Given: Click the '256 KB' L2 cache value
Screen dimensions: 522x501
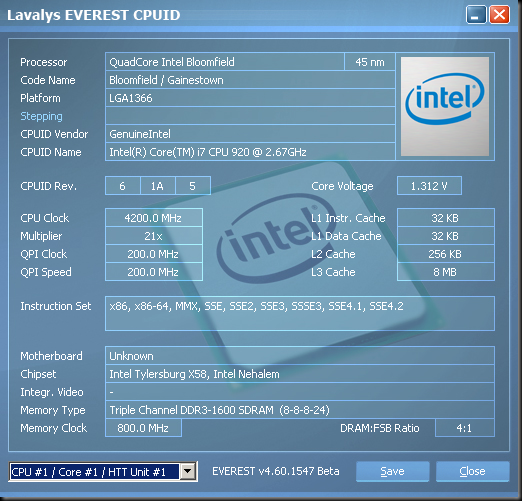Looking at the screenshot, I should pyautogui.click(x=446, y=254).
